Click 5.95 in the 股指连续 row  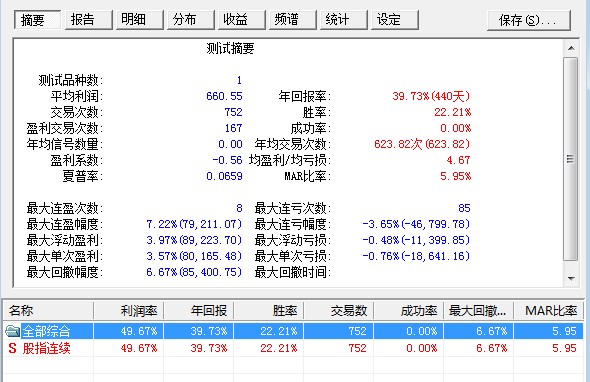[x=564, y=348]
